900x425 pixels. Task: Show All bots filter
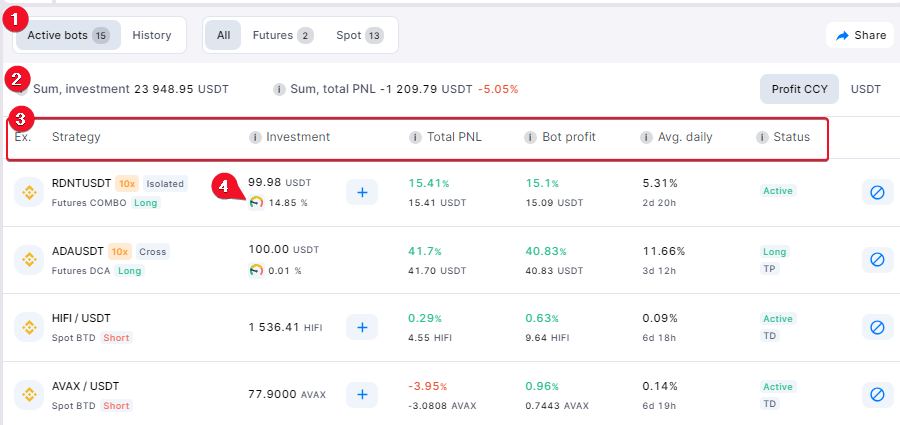[223, 36]
